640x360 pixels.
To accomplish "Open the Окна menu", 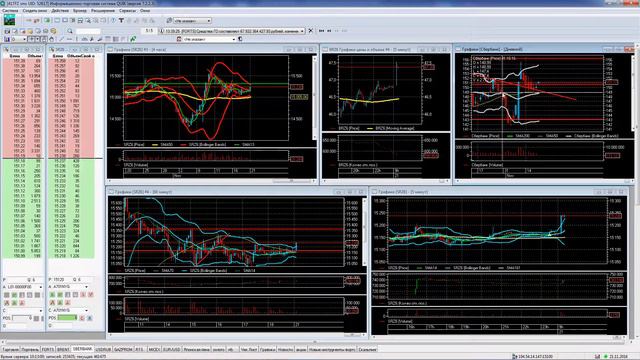I will point(145,11).
